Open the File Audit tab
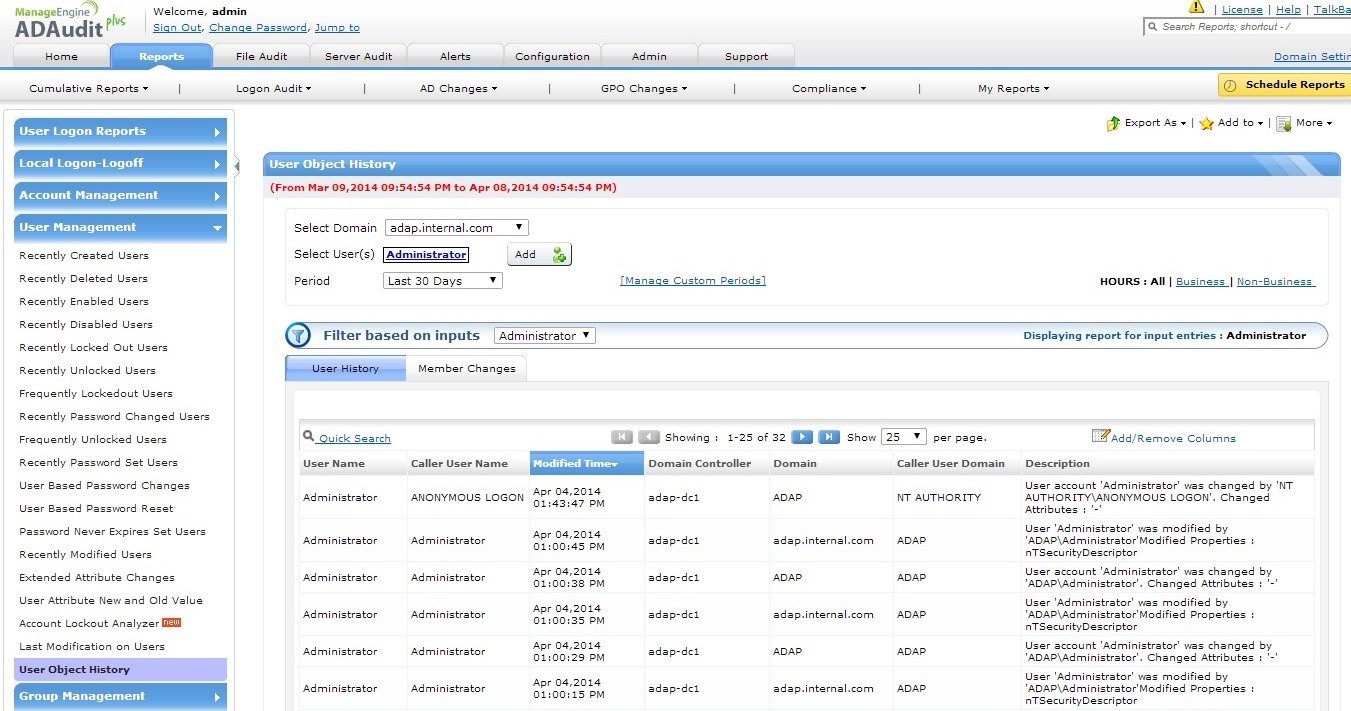 (261, 57)
